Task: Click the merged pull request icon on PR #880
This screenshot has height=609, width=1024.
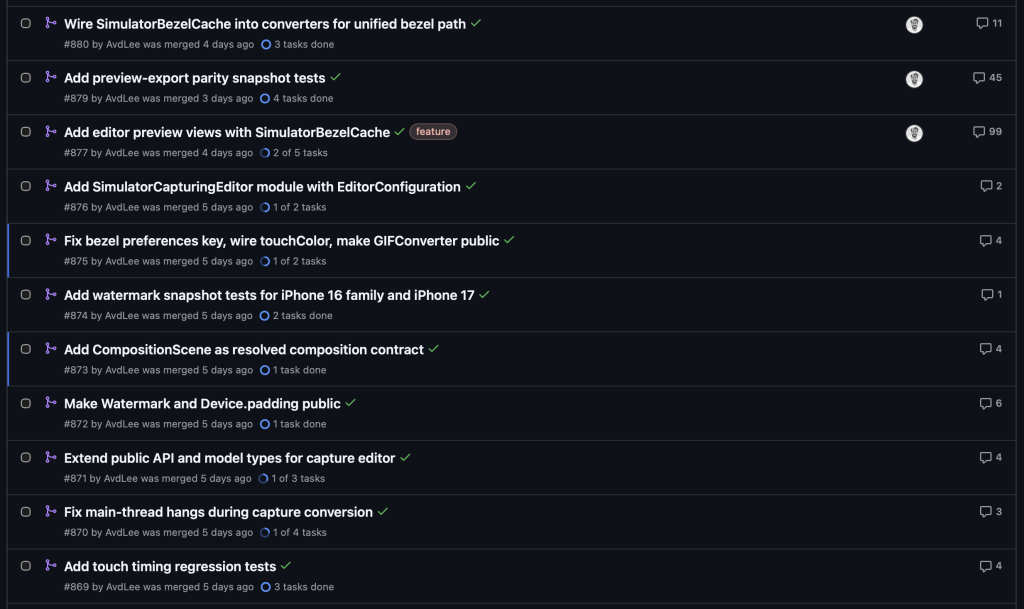Action: click(50, 23)
